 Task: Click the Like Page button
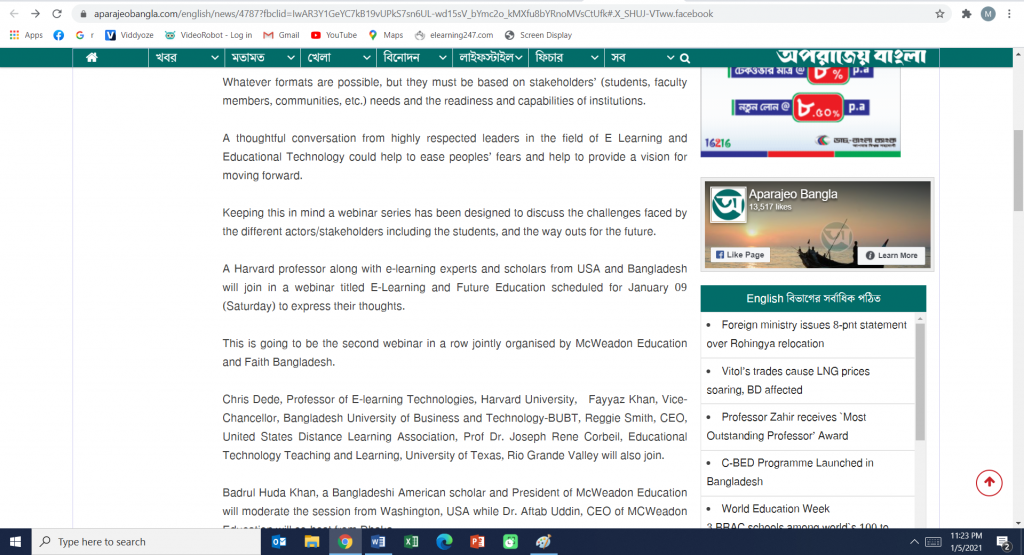[740, 255]
